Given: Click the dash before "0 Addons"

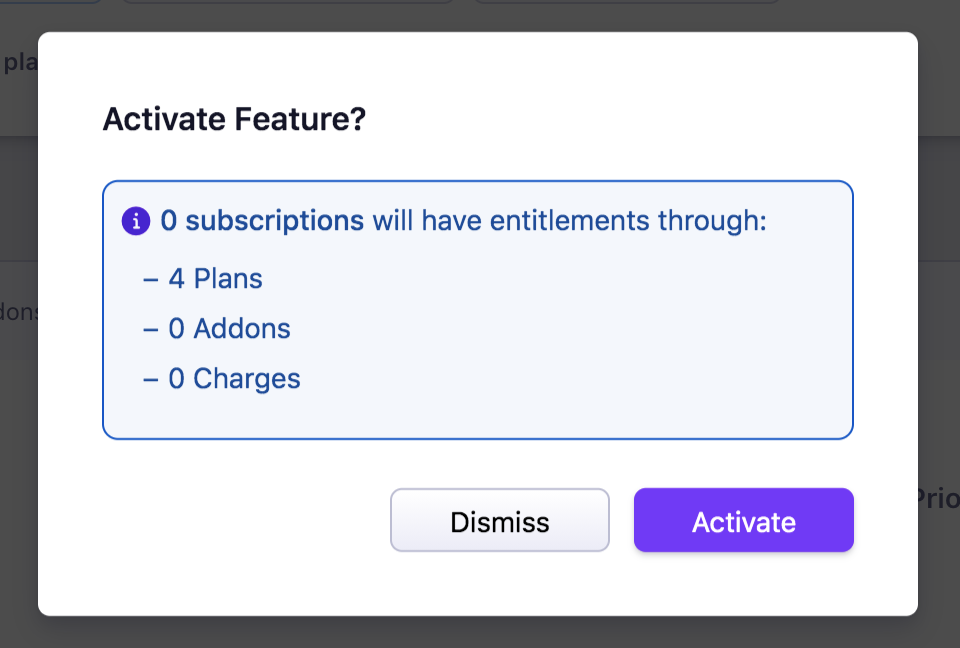Looking at the screenshot, I should click(151, 328).
